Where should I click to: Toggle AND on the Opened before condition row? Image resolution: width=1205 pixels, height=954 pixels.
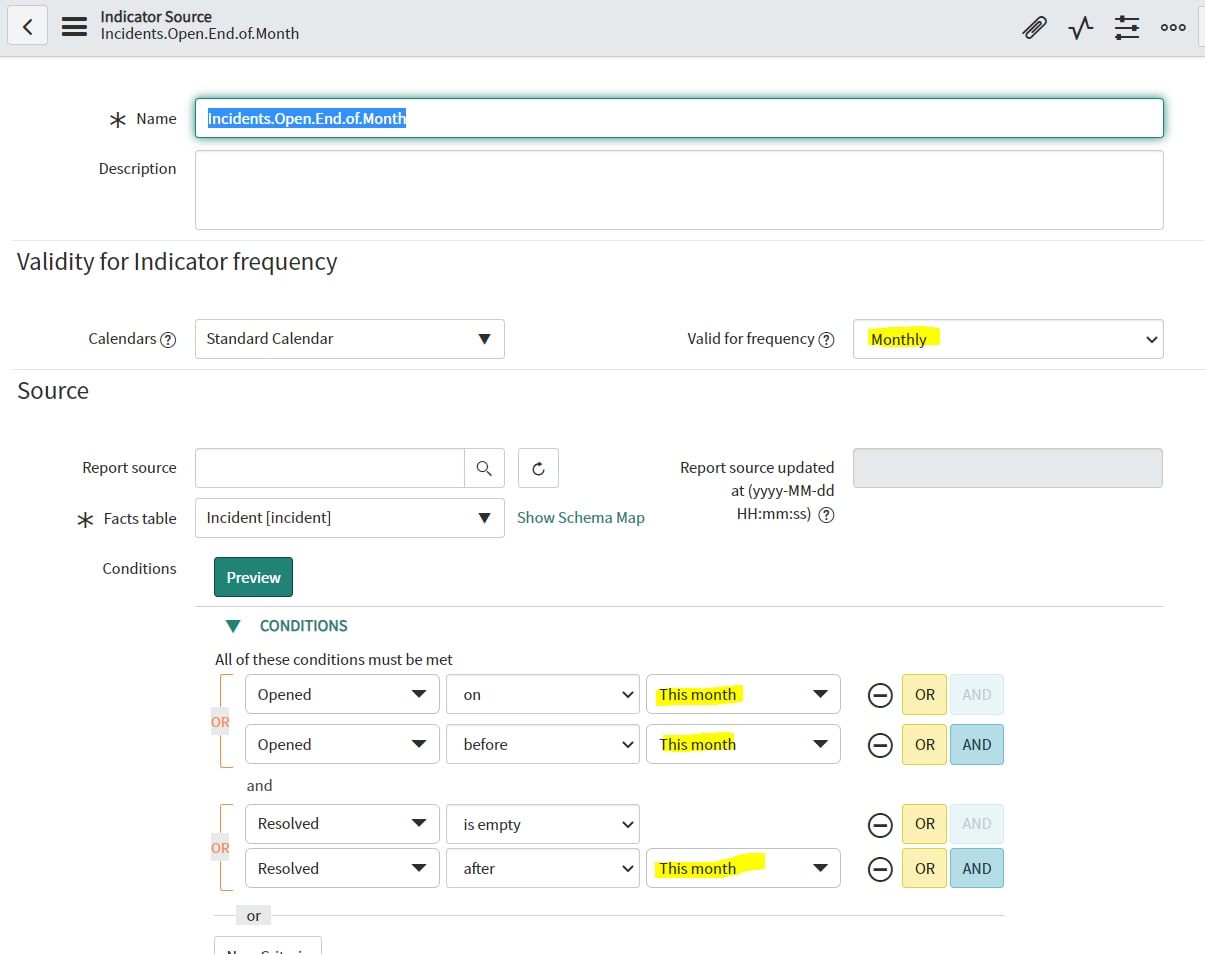point(977,744)
